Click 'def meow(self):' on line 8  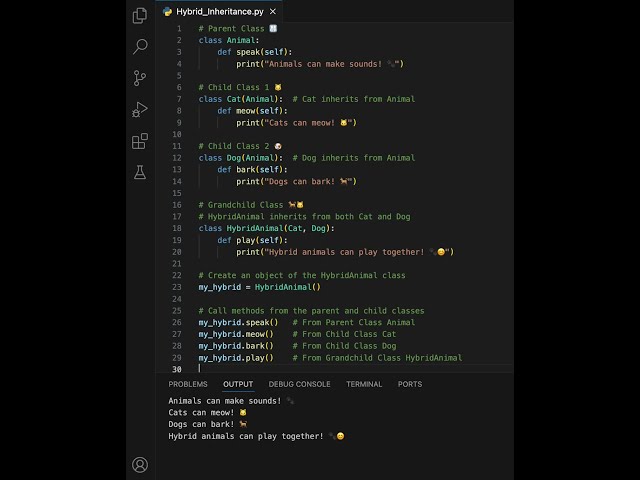pyautogui.click(x=252, y=111)
